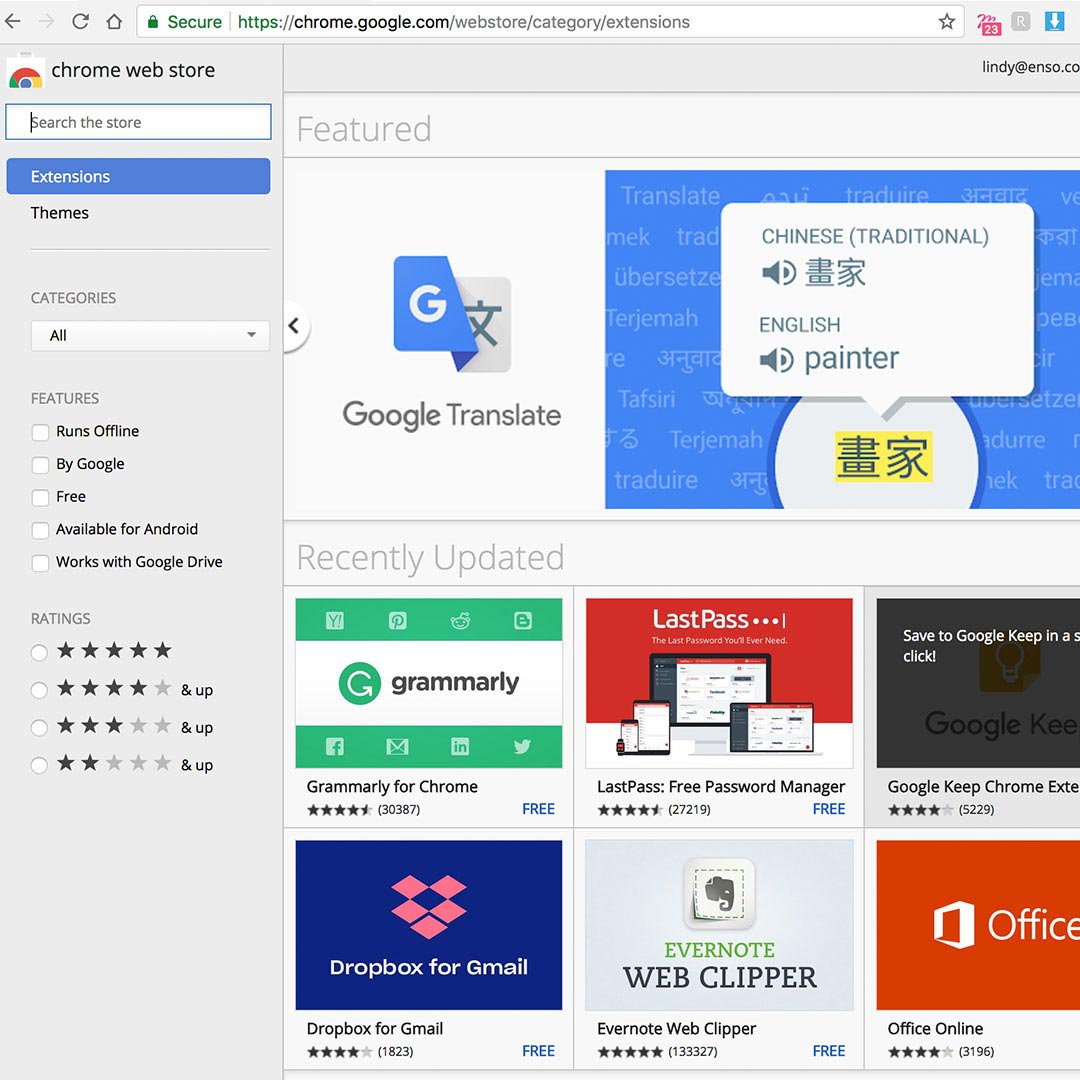Play the English painter speaker icon
This screenshot has width=1080, height=1080.
(777, 360)
